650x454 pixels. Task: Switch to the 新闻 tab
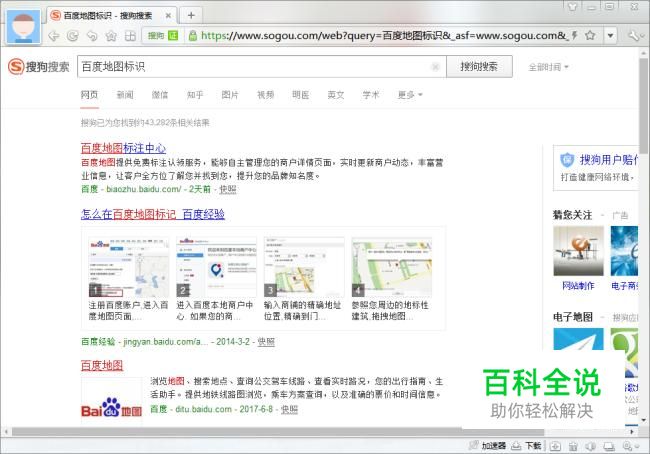[125, 95]
